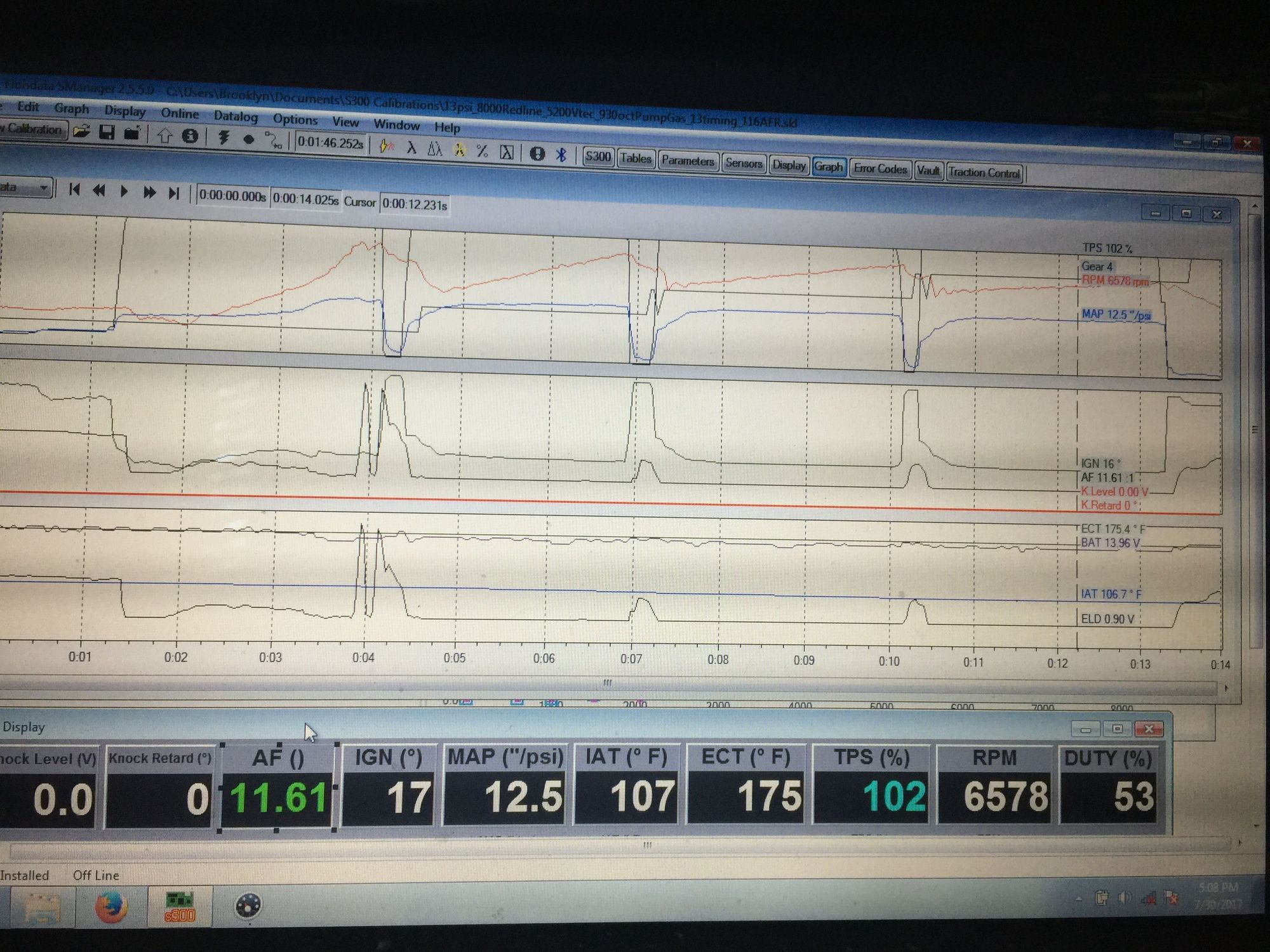This screenshot has height=952, width=1270.
Task: Jump to end of datalog
Action: coord(174,192)
